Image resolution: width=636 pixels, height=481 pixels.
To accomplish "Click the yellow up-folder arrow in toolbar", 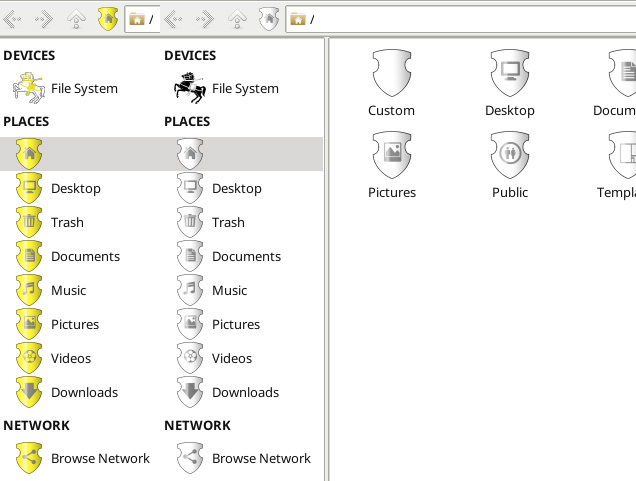I will tap(76, 19).
